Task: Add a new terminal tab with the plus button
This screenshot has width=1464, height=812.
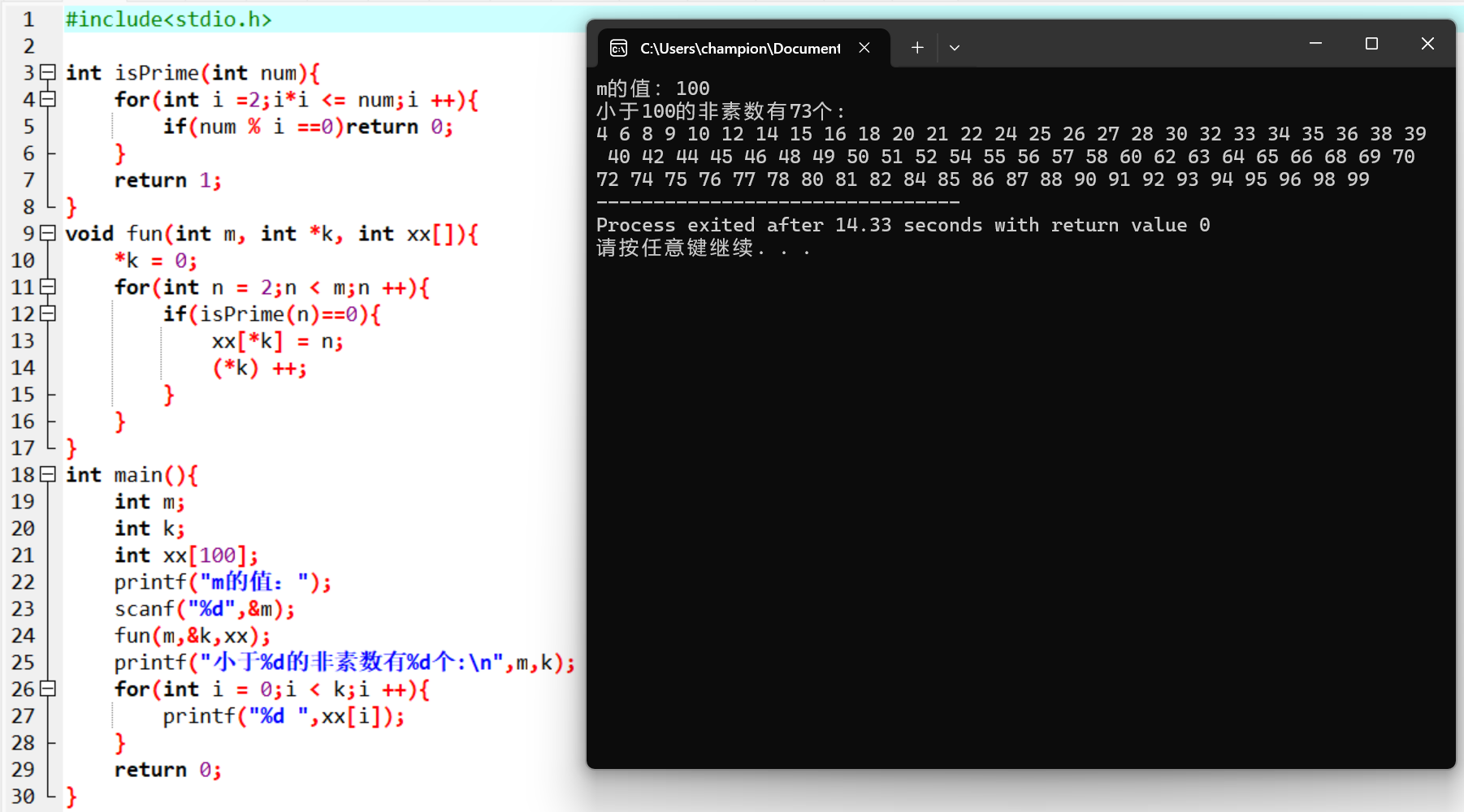Action: point(917,48)
